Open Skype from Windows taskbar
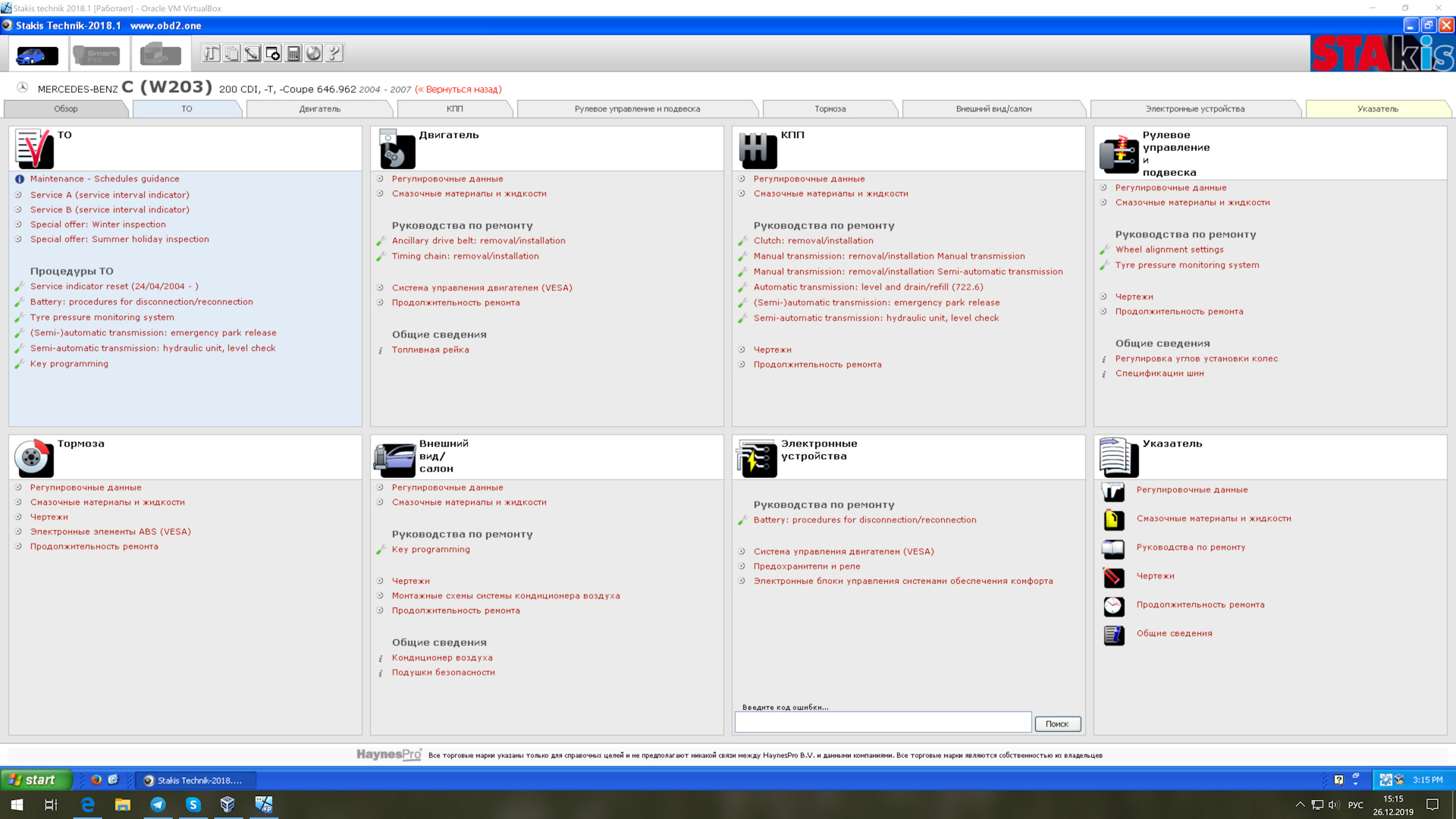This screenshot has width=1456, height=819. point(193,805)
